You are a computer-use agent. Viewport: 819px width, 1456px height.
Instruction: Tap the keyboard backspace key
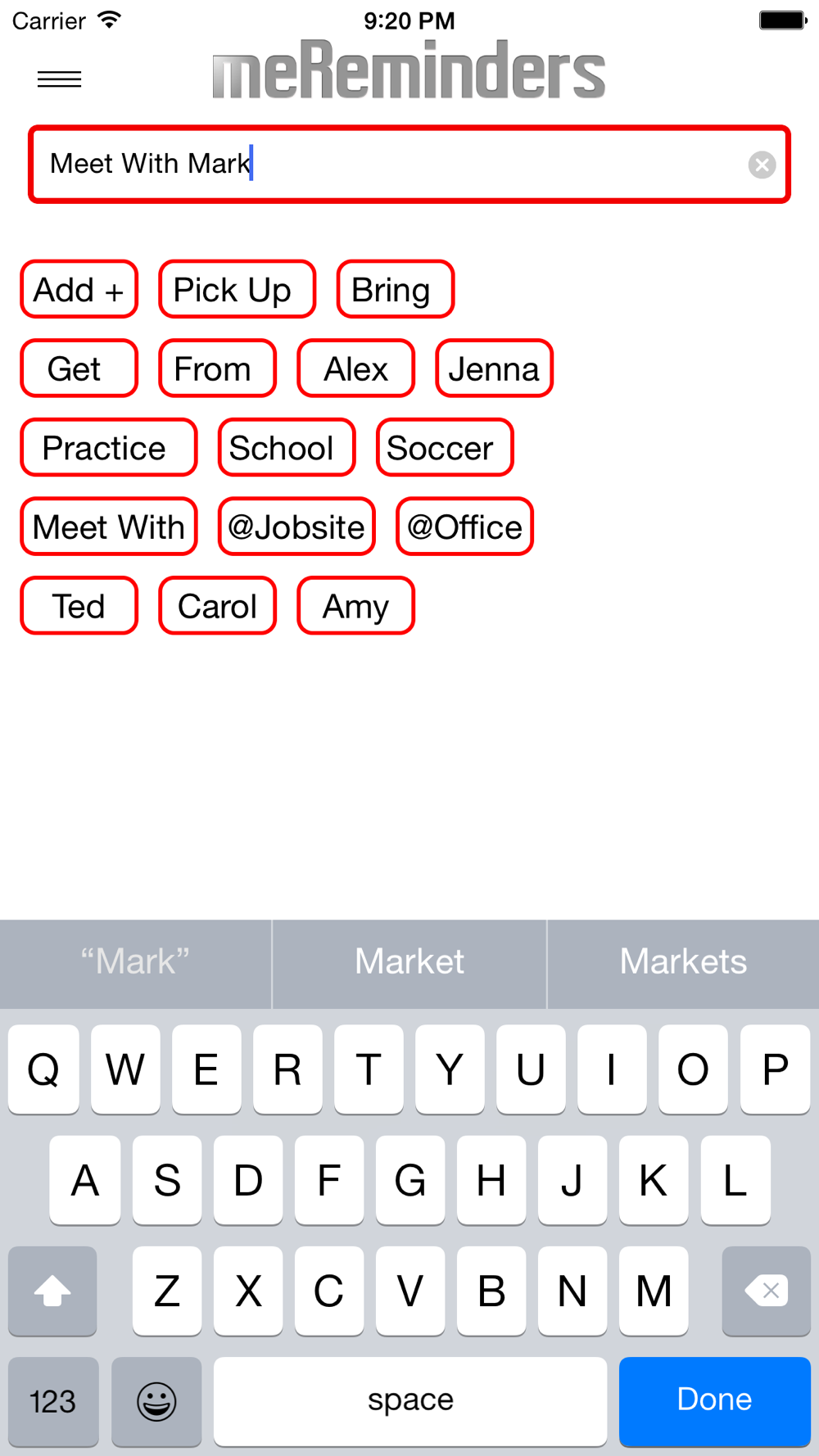766,1291
